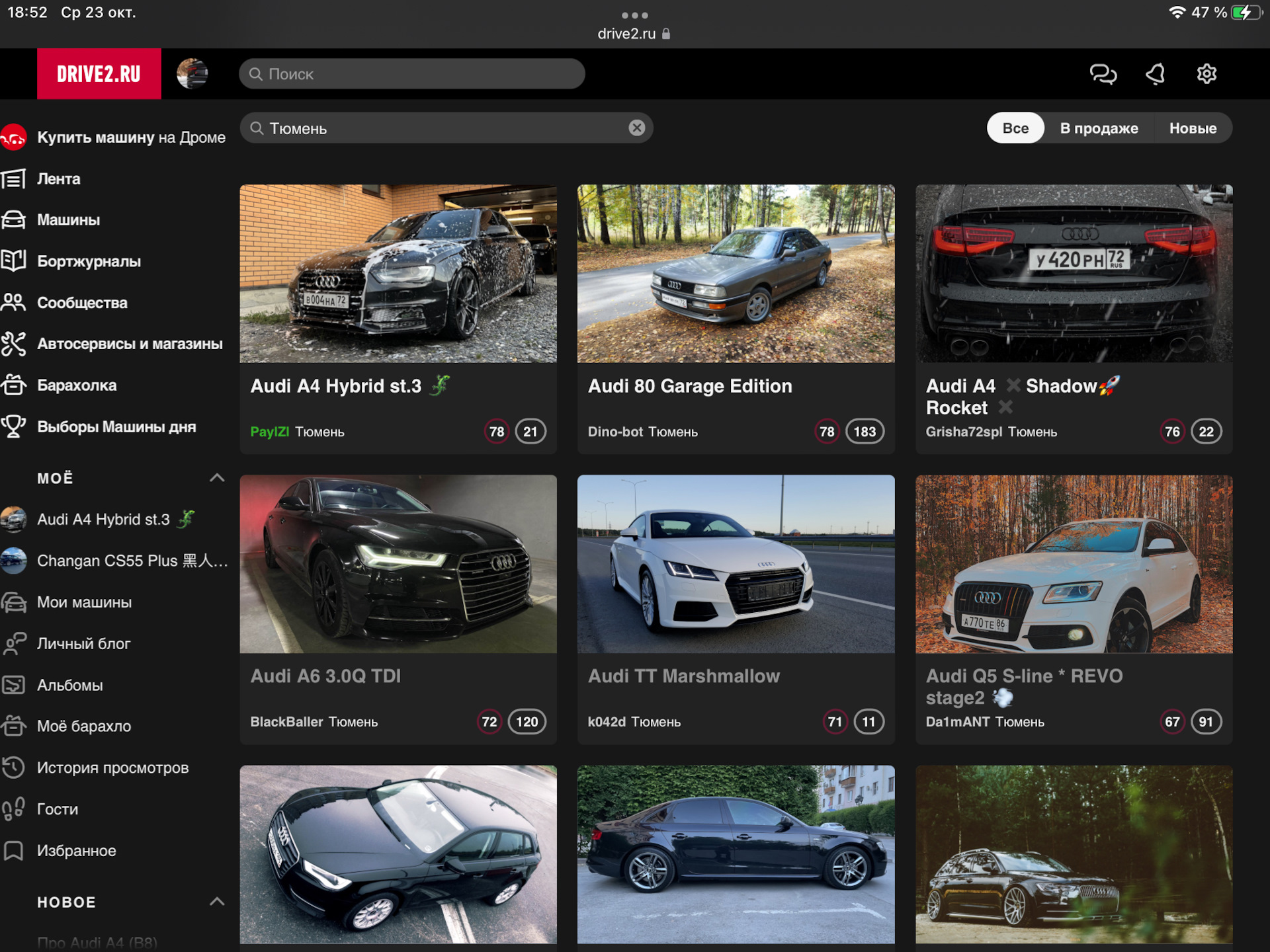Open the messages chat icon
This screenshot has width=1270, height=952.
point(1103,74)
